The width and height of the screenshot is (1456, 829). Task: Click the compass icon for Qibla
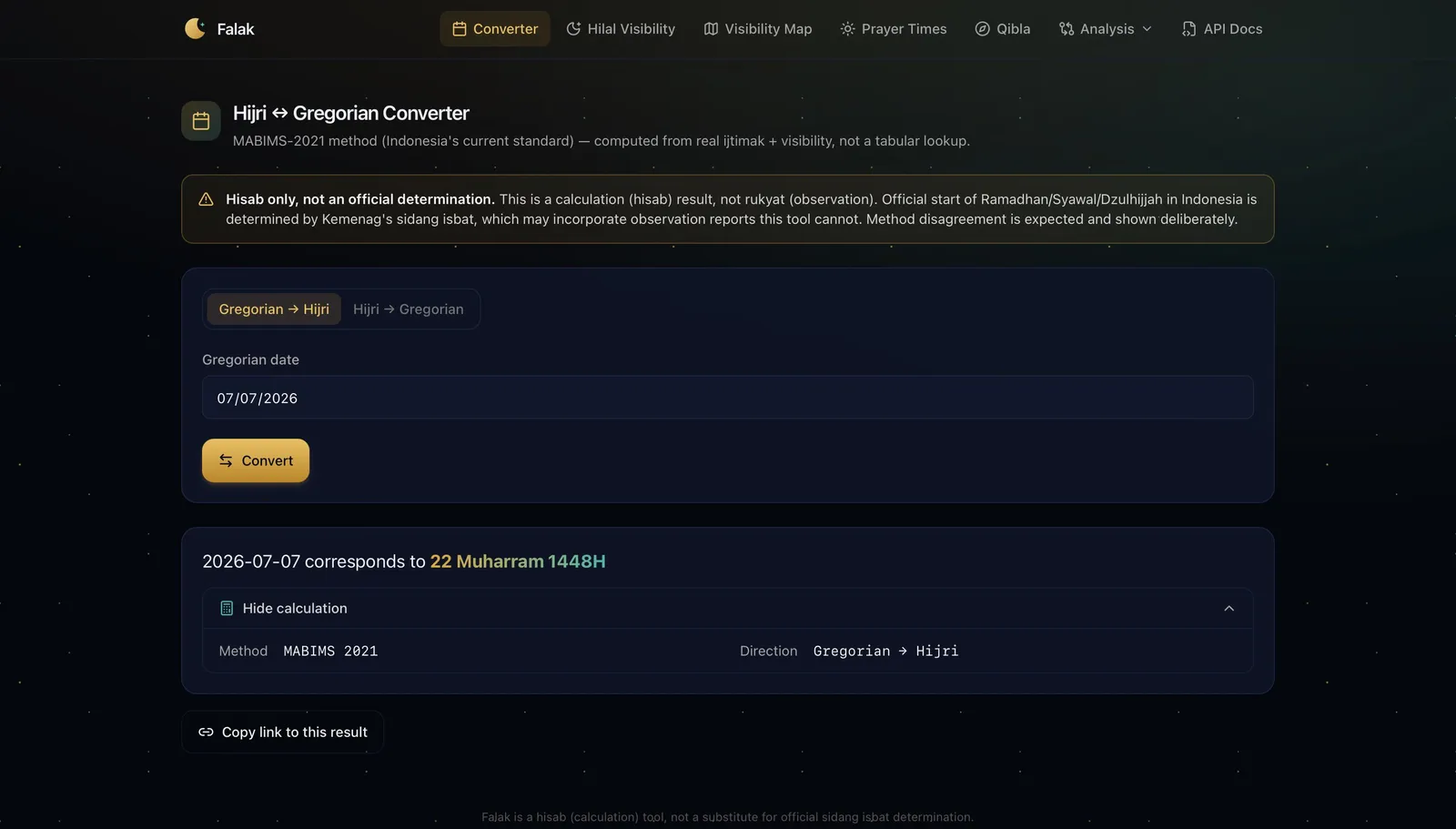tap(982, 29)
